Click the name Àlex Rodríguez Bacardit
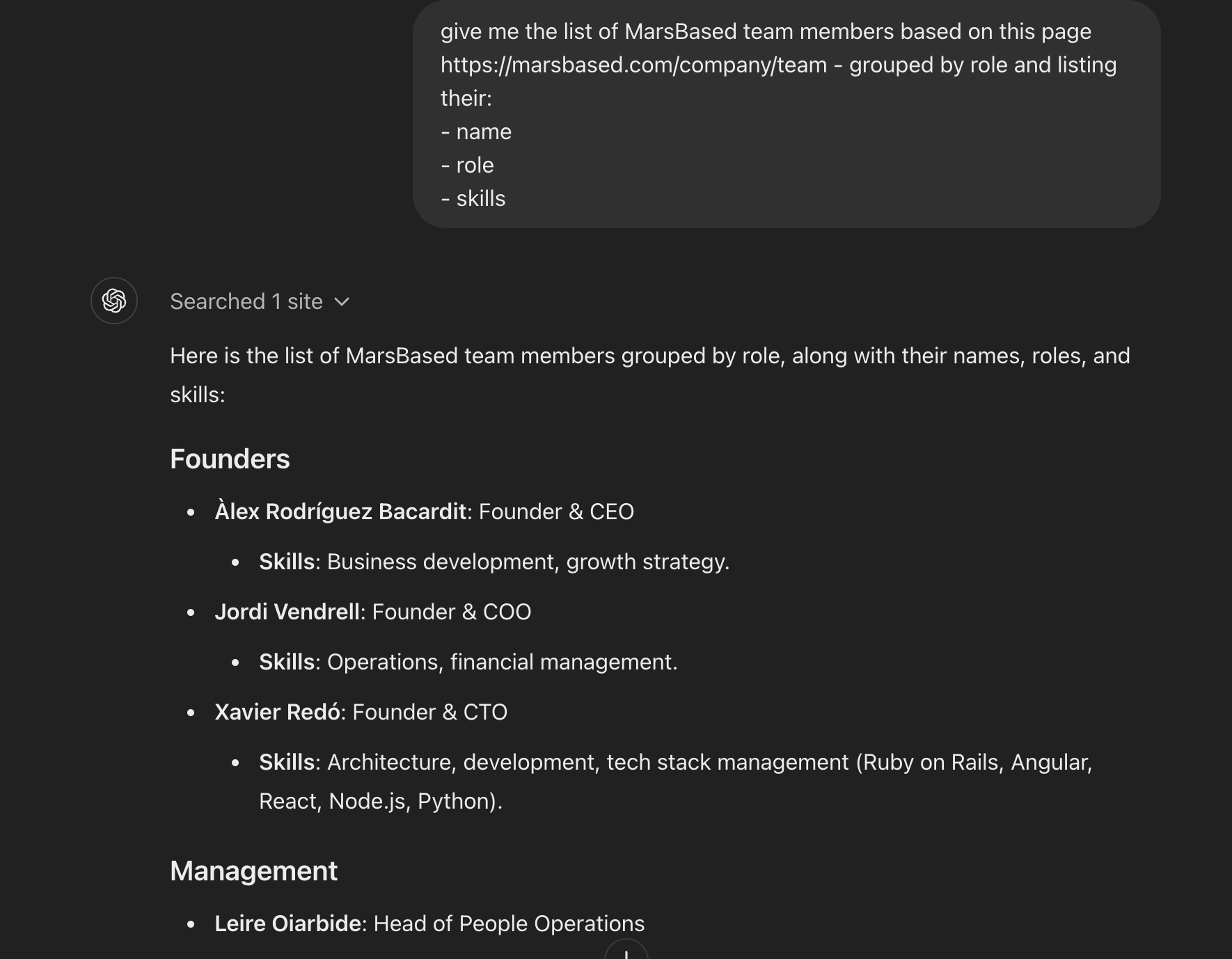The image size is (1232, 959). point(340,512)
